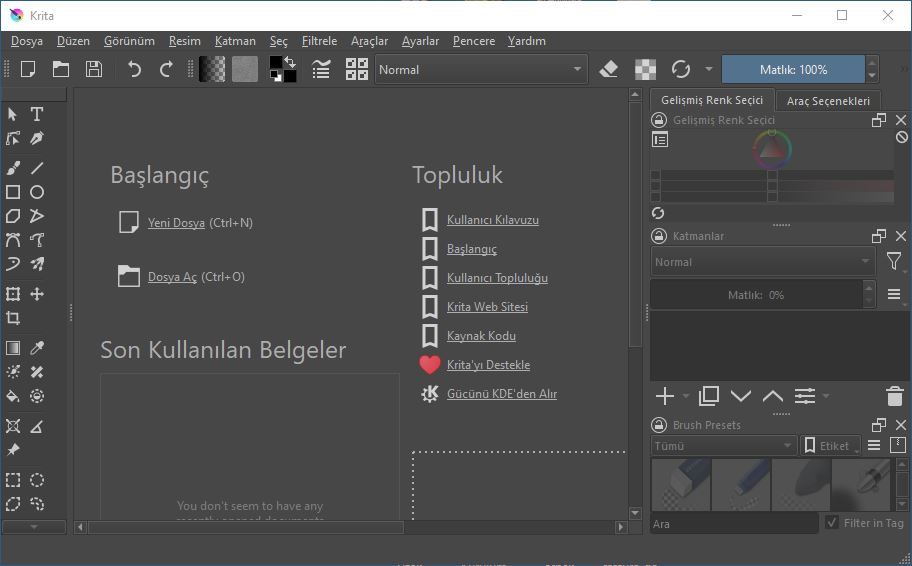Select the Bezier Curve tool

click(12, 240)
